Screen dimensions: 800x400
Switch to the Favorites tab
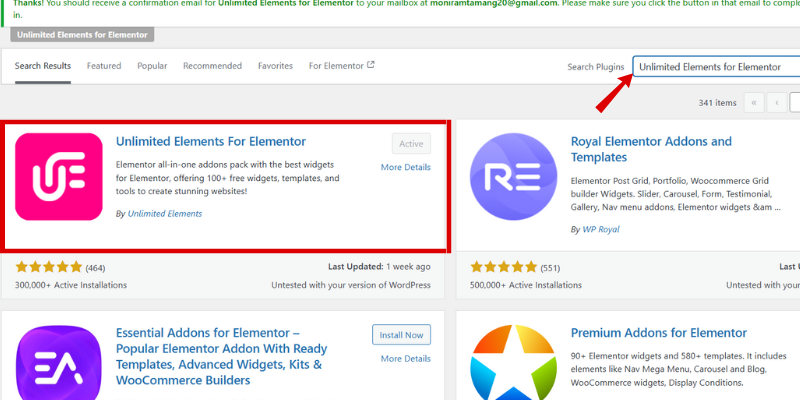276,66
